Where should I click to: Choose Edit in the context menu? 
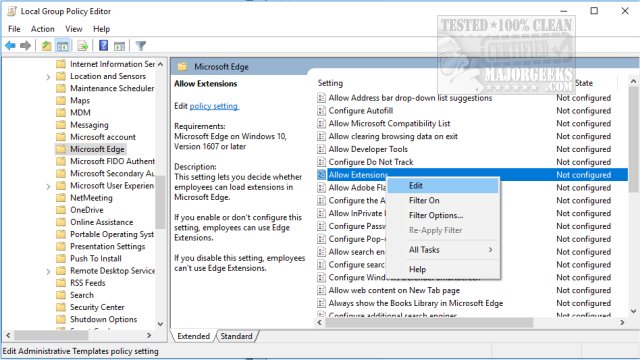coord(442,186)
